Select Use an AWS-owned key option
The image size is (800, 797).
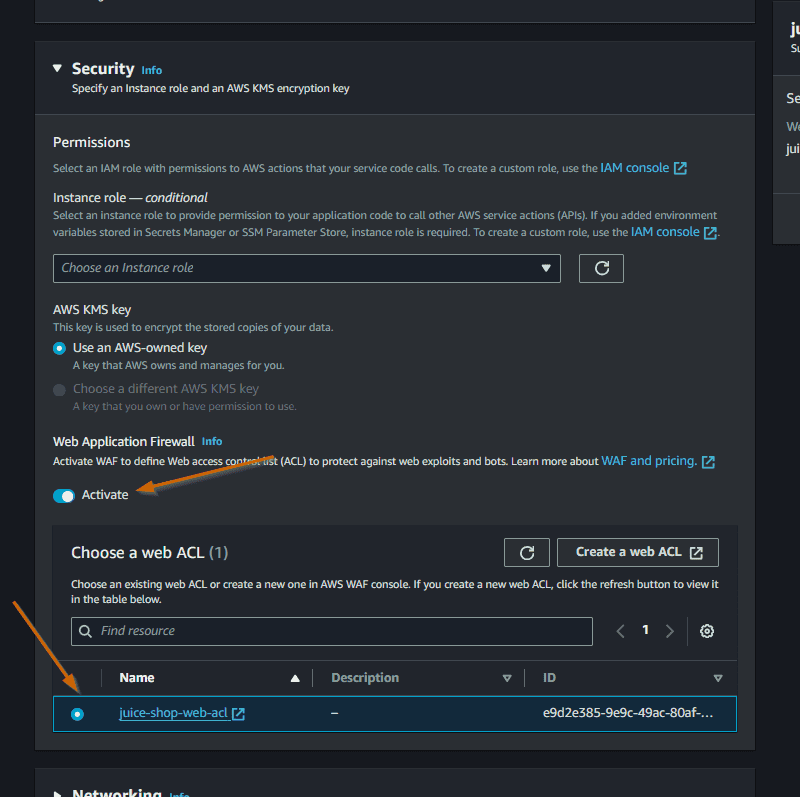pyautogui.click(x=60, y=348)
